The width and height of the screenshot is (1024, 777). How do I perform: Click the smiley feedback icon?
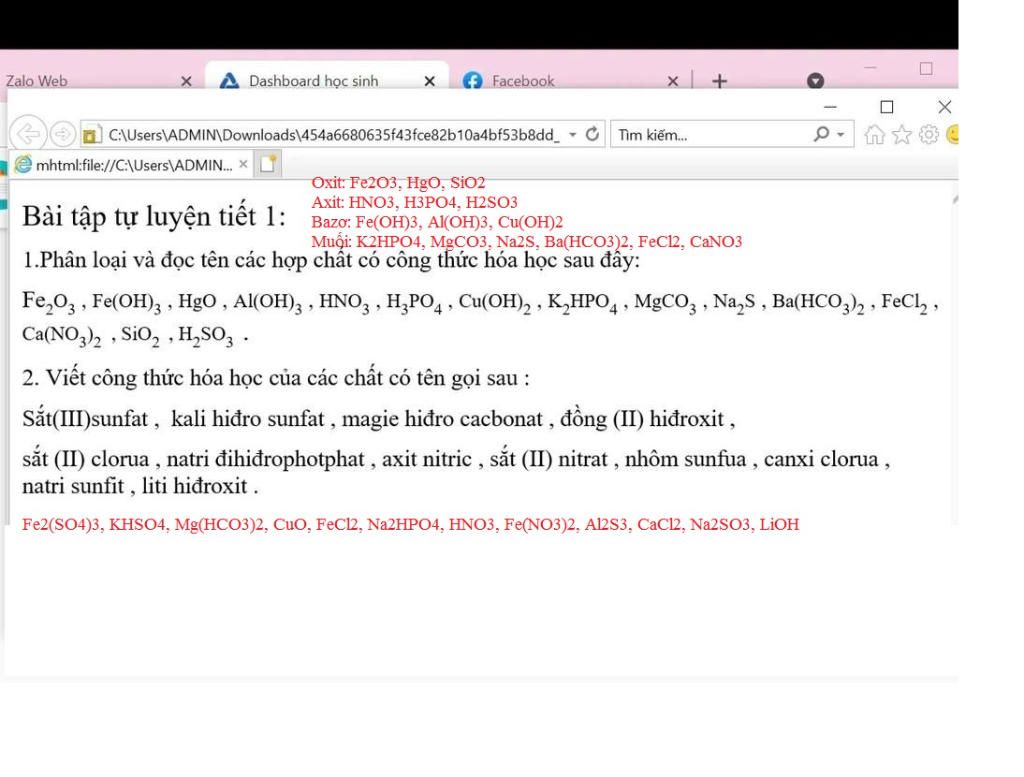coord(952,135)
